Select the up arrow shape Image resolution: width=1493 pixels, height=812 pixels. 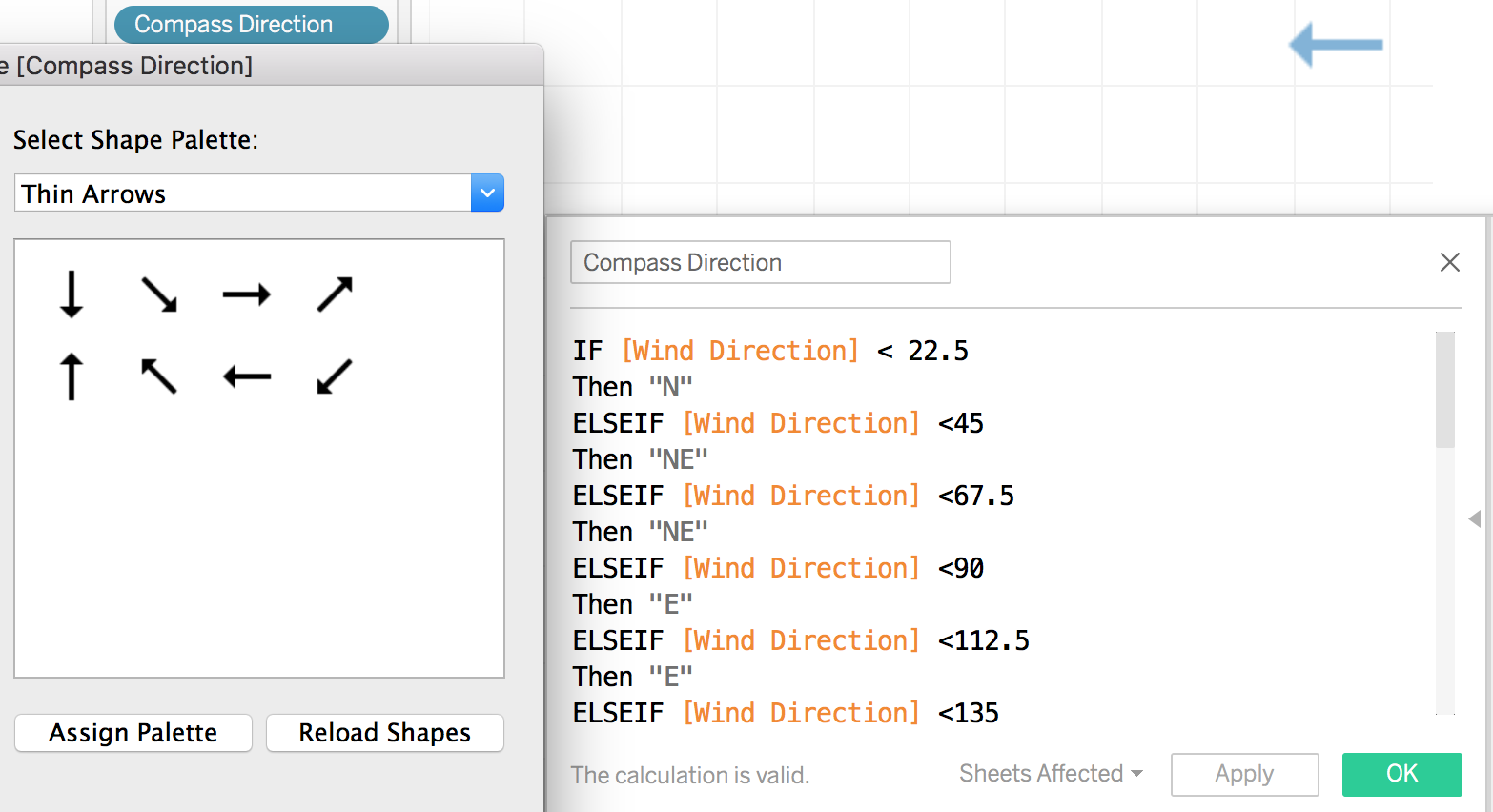coord(72,376)
